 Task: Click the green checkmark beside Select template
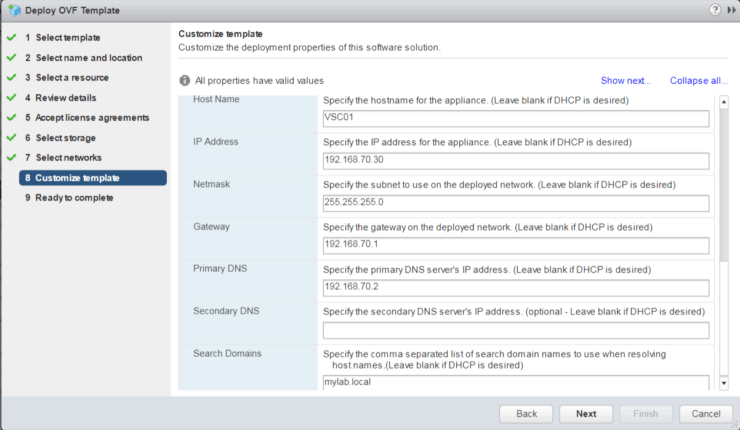click(10, 38)
